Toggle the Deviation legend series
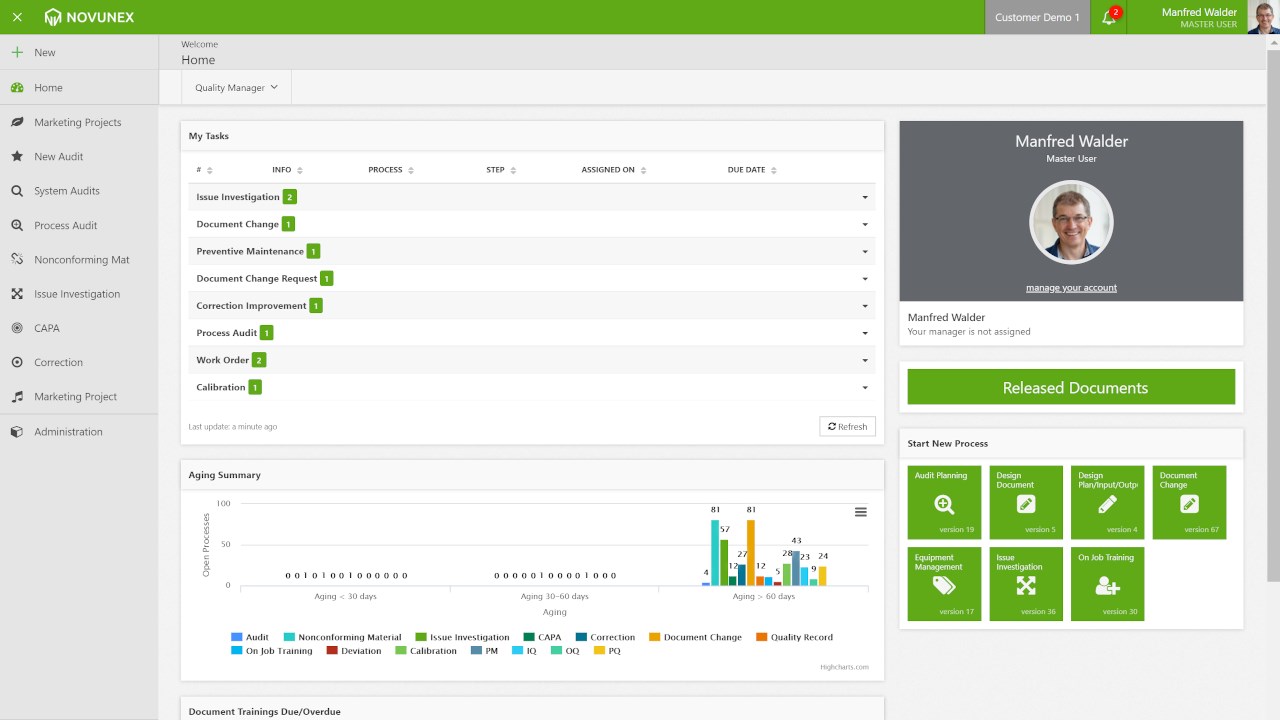The height and width of the screenshot is (720, 1280). click(354, 651)
